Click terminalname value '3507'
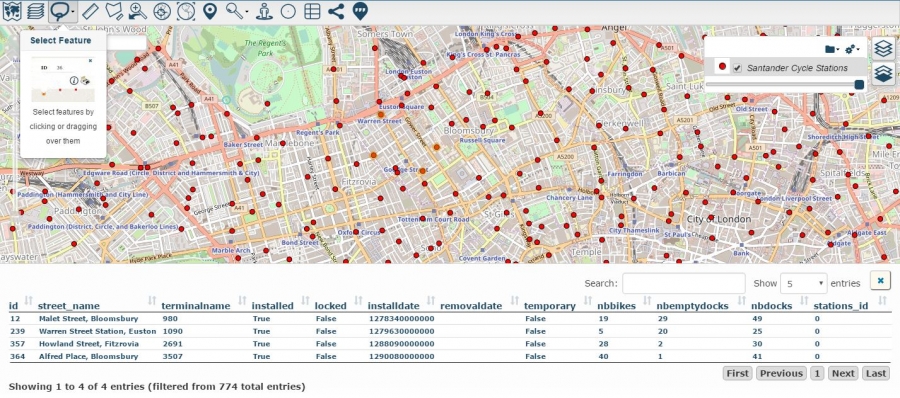The image size is (900, 398). 173,357
